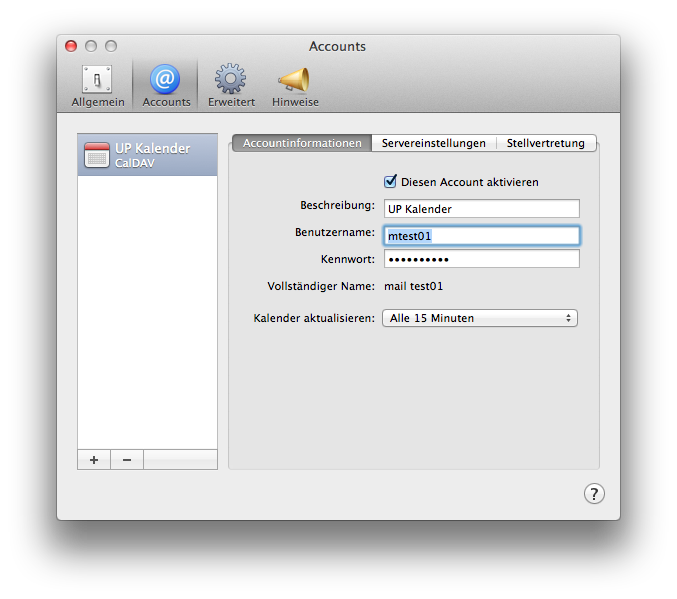Expand the Kalender aktualisieren dropdown

480,318
